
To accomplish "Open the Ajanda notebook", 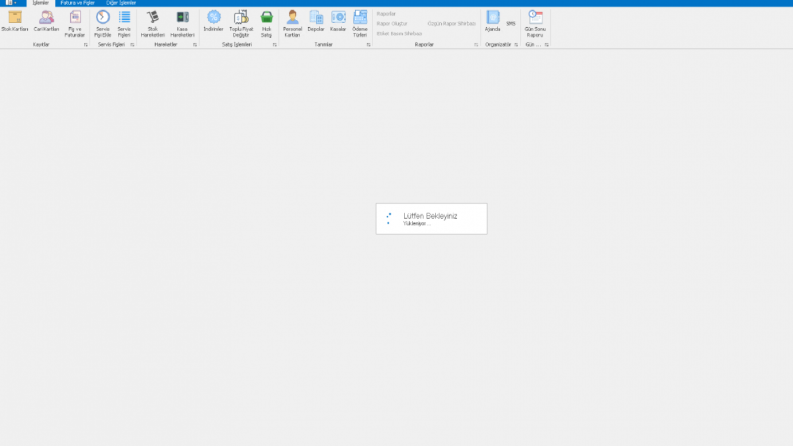I will (493, 22).
